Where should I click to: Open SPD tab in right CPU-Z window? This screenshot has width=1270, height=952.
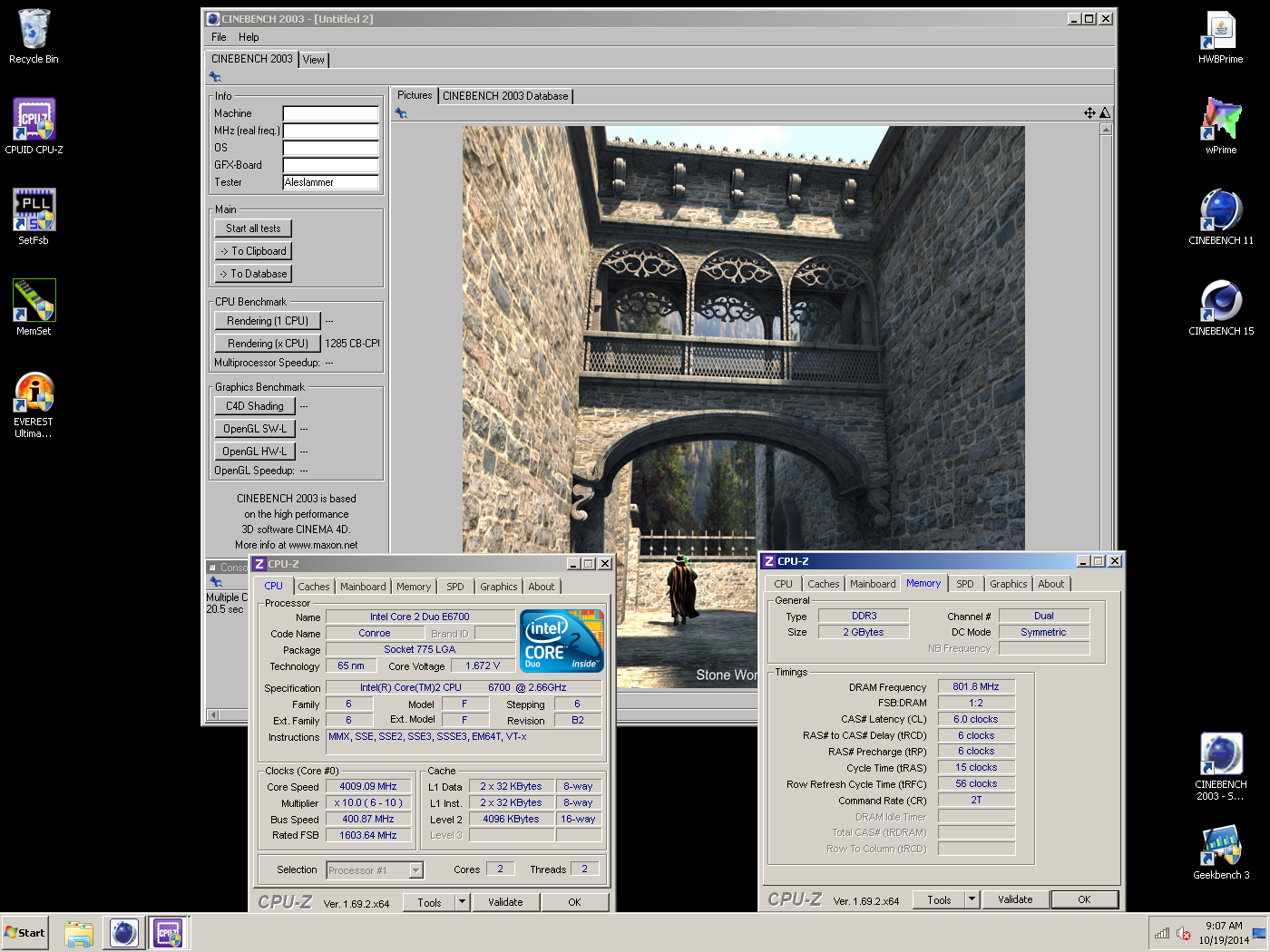tap(965, 584)
